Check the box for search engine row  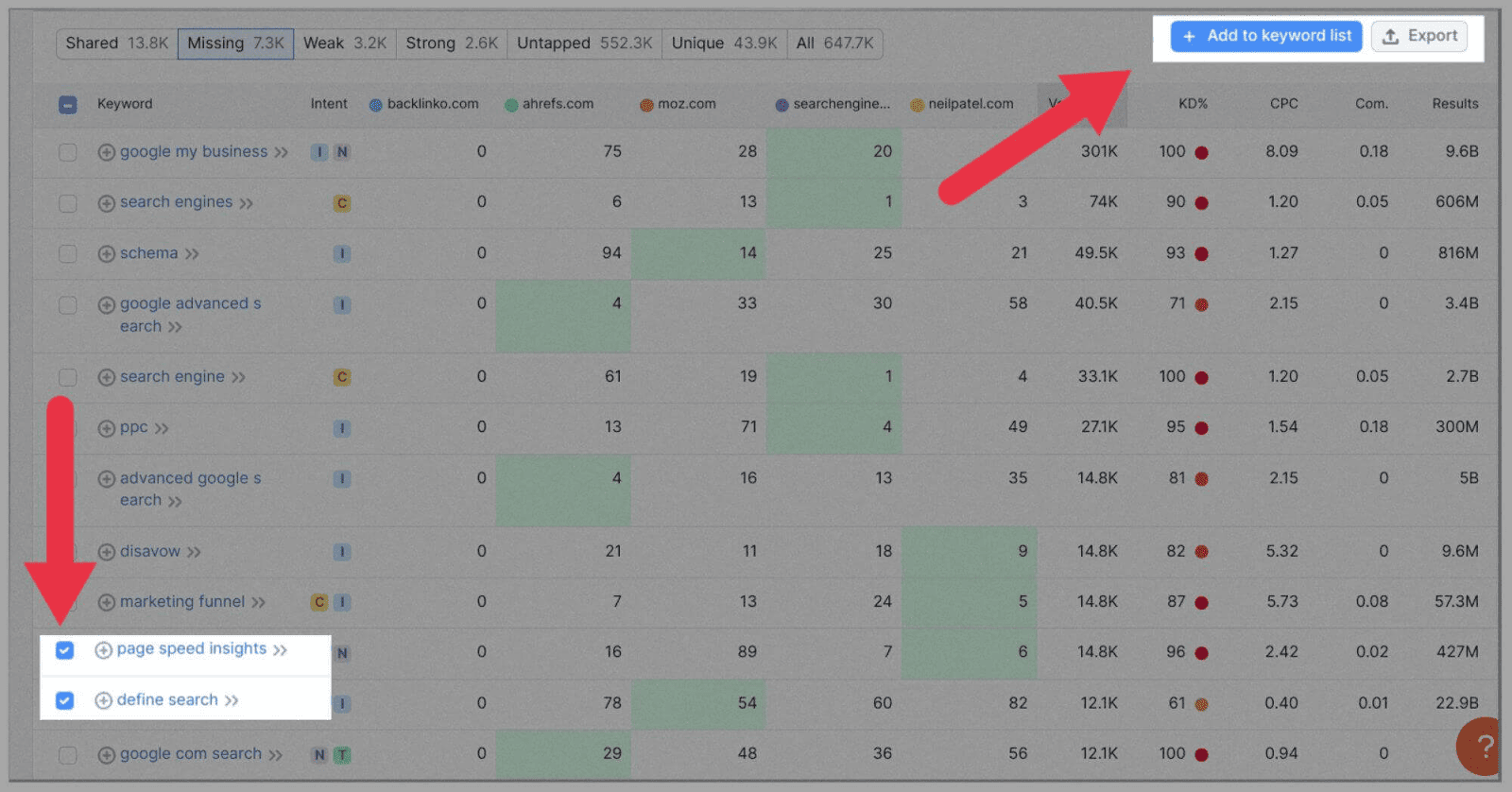pos(68,378)
